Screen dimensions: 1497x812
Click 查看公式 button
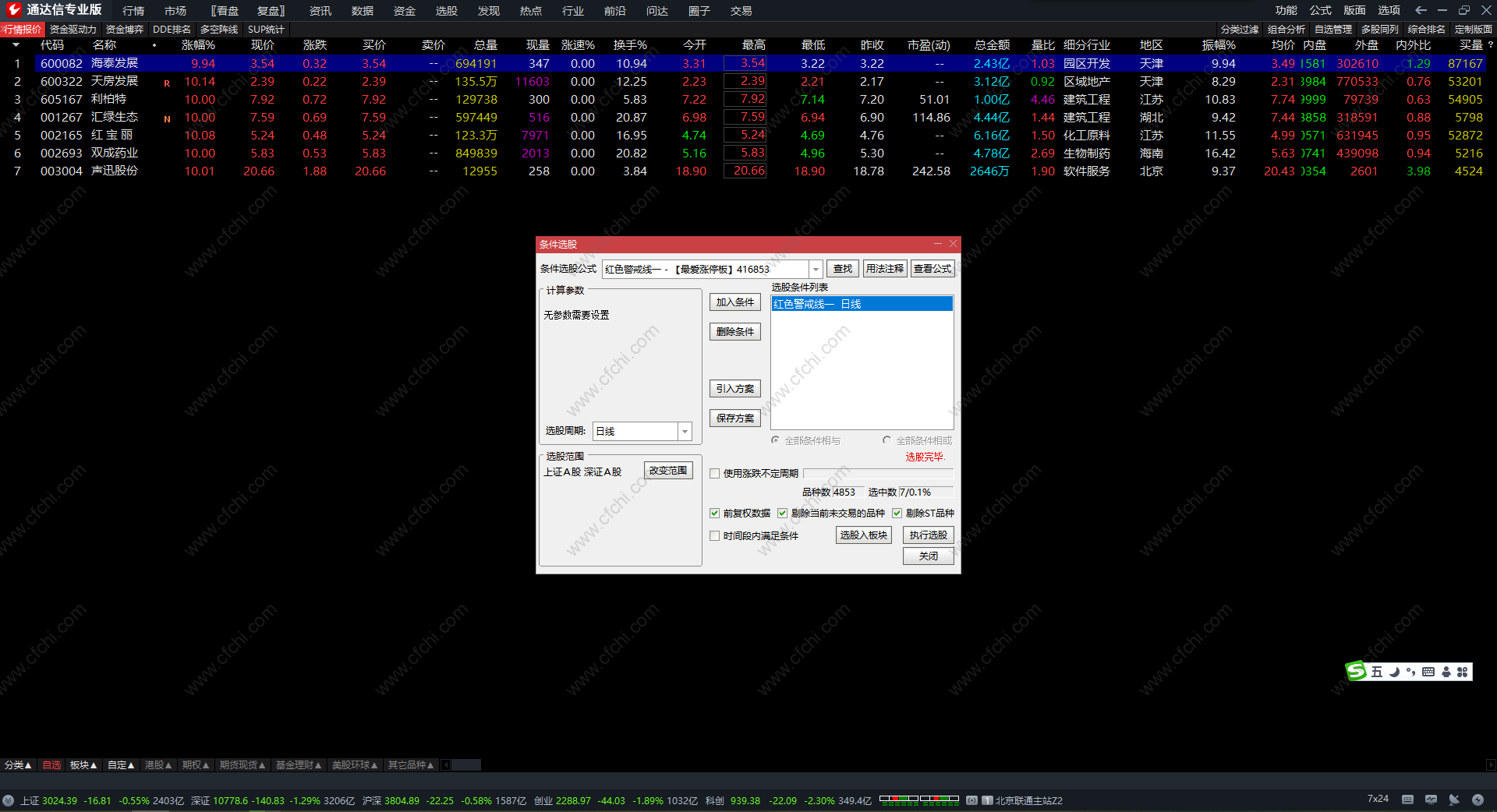[933, 269]
